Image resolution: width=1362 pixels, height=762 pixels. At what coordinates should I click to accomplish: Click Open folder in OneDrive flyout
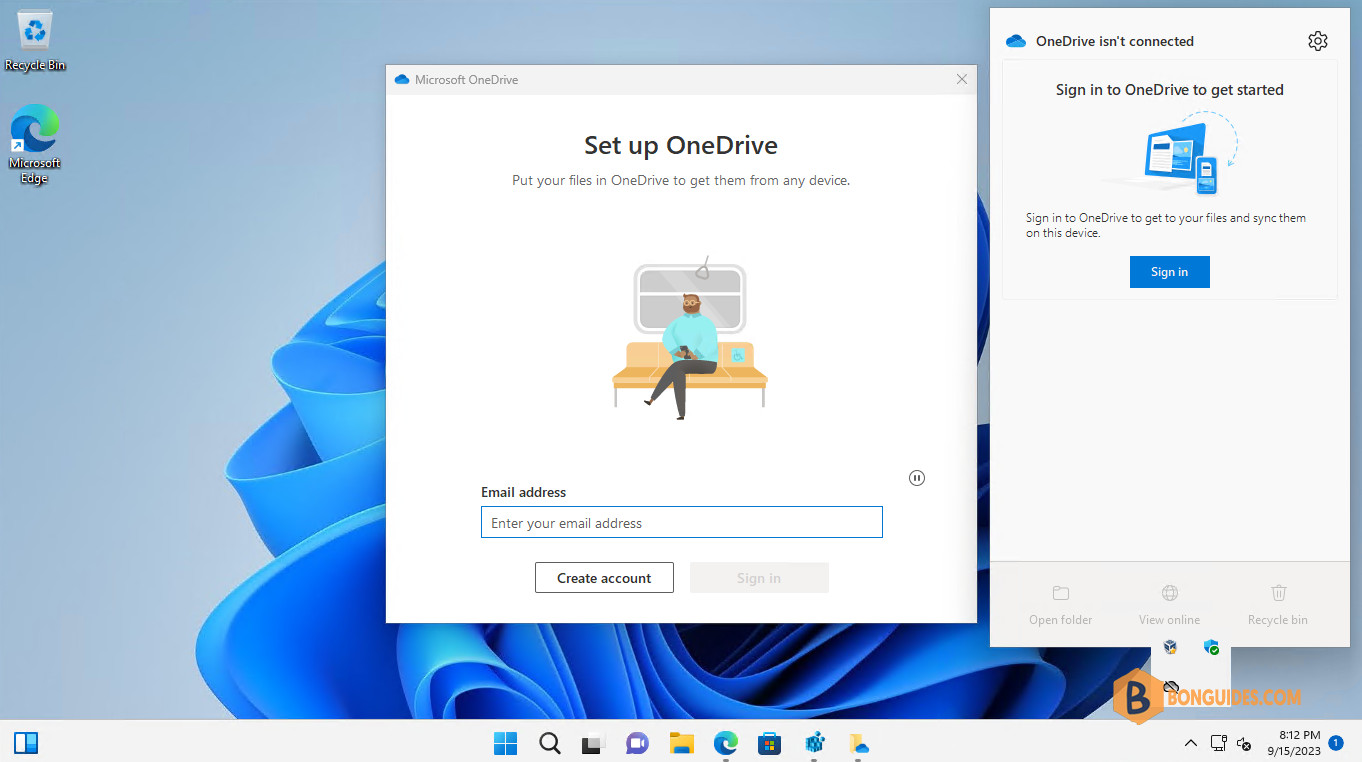pos(1060,605)
